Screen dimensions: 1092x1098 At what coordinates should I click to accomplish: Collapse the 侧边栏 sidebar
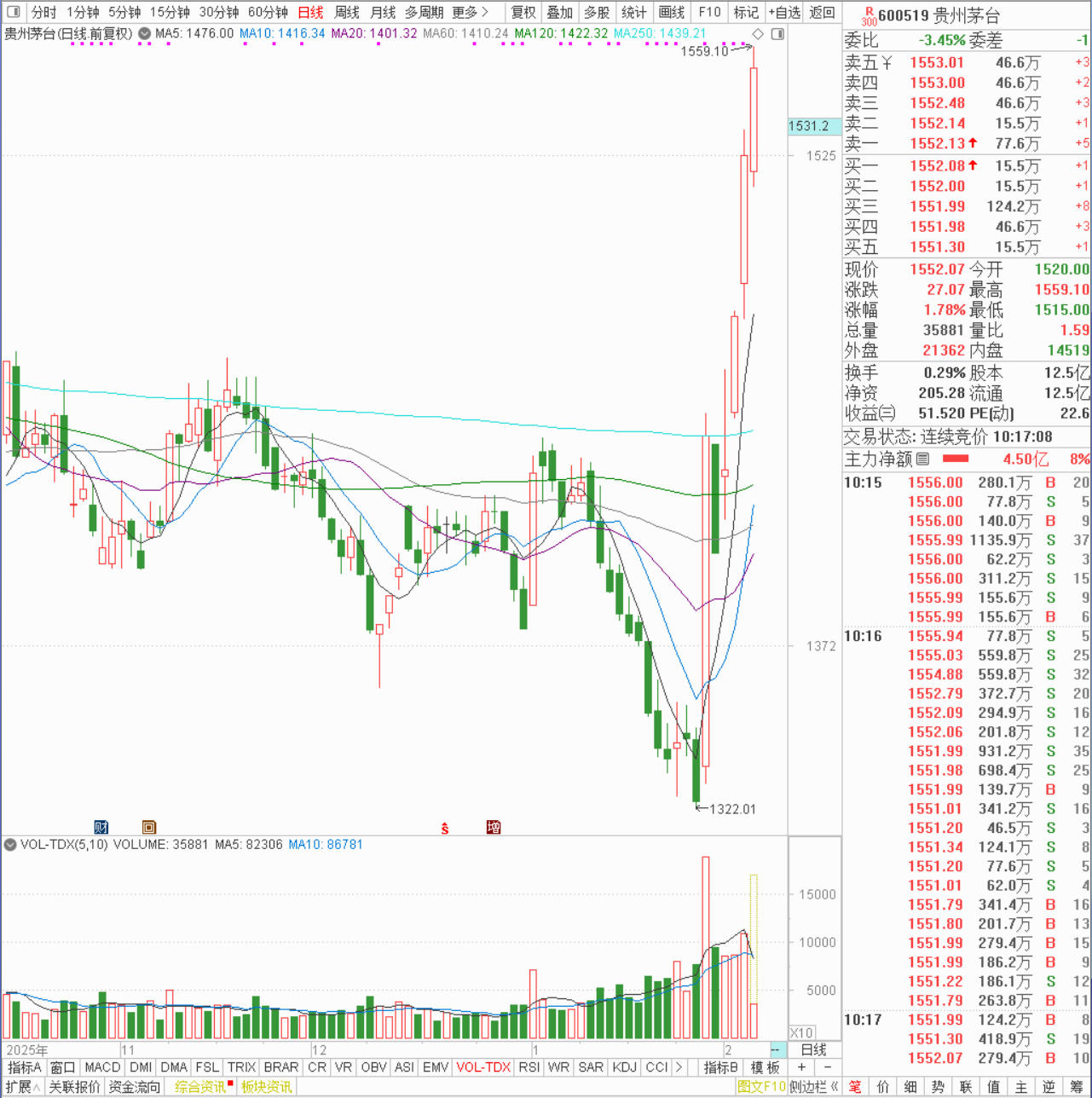click(x=814, y=1087)
